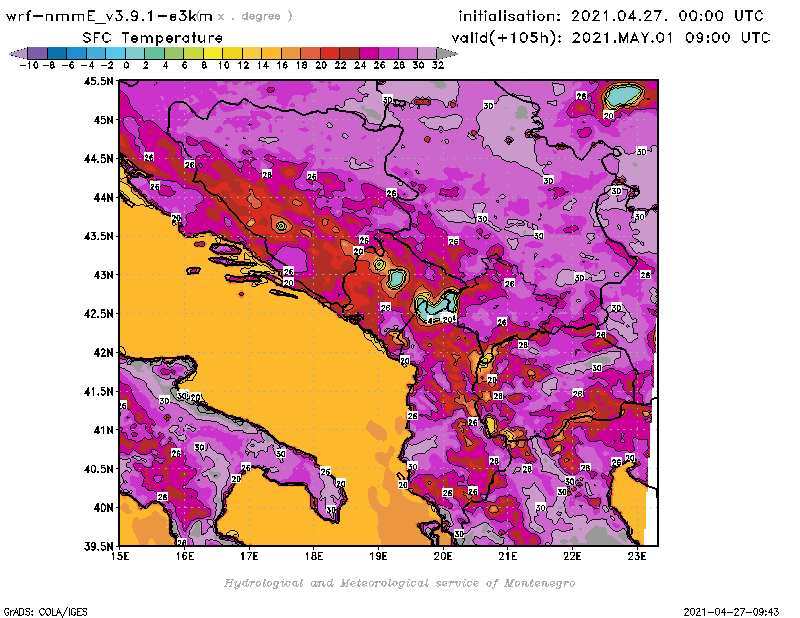The image size is (800, 618).
Task: Click the '15E' longitude axis label
Action: (120, 556)
